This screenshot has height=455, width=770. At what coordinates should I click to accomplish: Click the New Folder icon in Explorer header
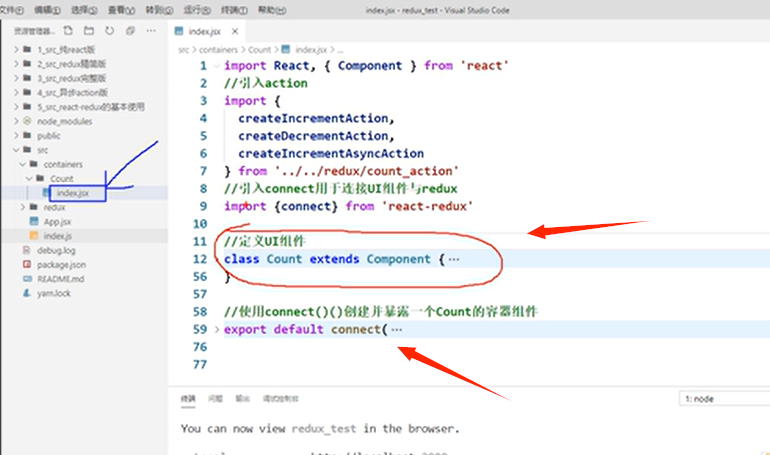88,31
